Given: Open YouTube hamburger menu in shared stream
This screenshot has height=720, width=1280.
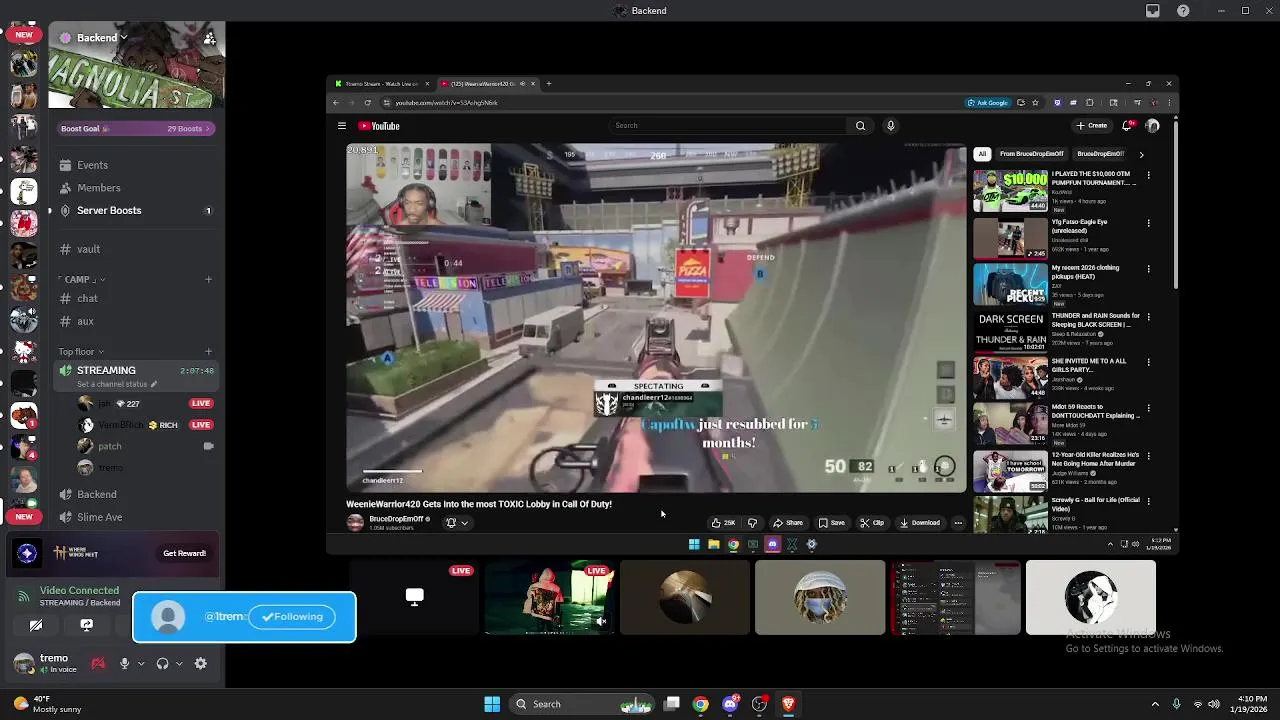Looking at the screenshot, I should coord(341,126).
